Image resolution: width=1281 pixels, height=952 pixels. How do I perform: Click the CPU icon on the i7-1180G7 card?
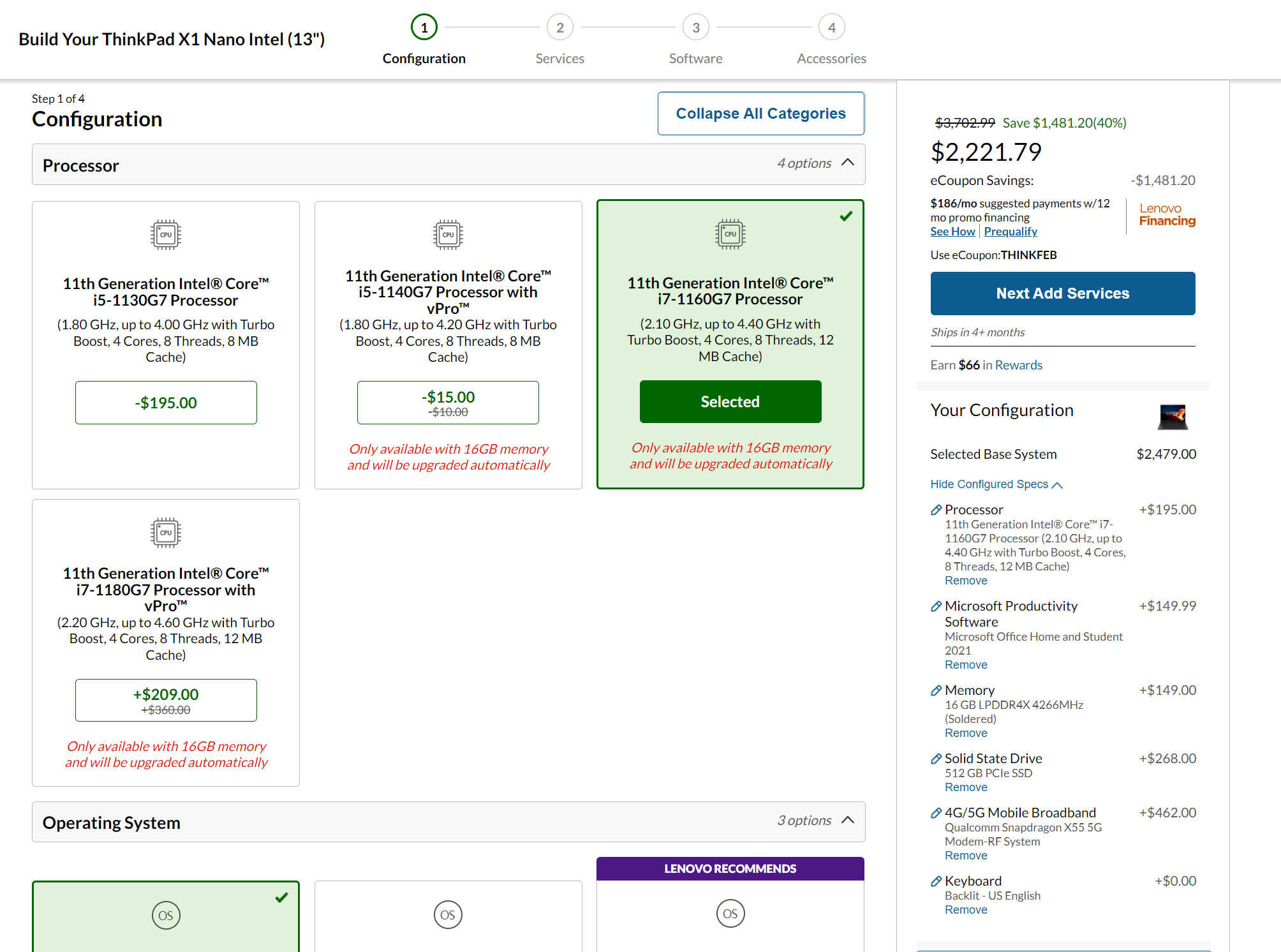[166, 533]
